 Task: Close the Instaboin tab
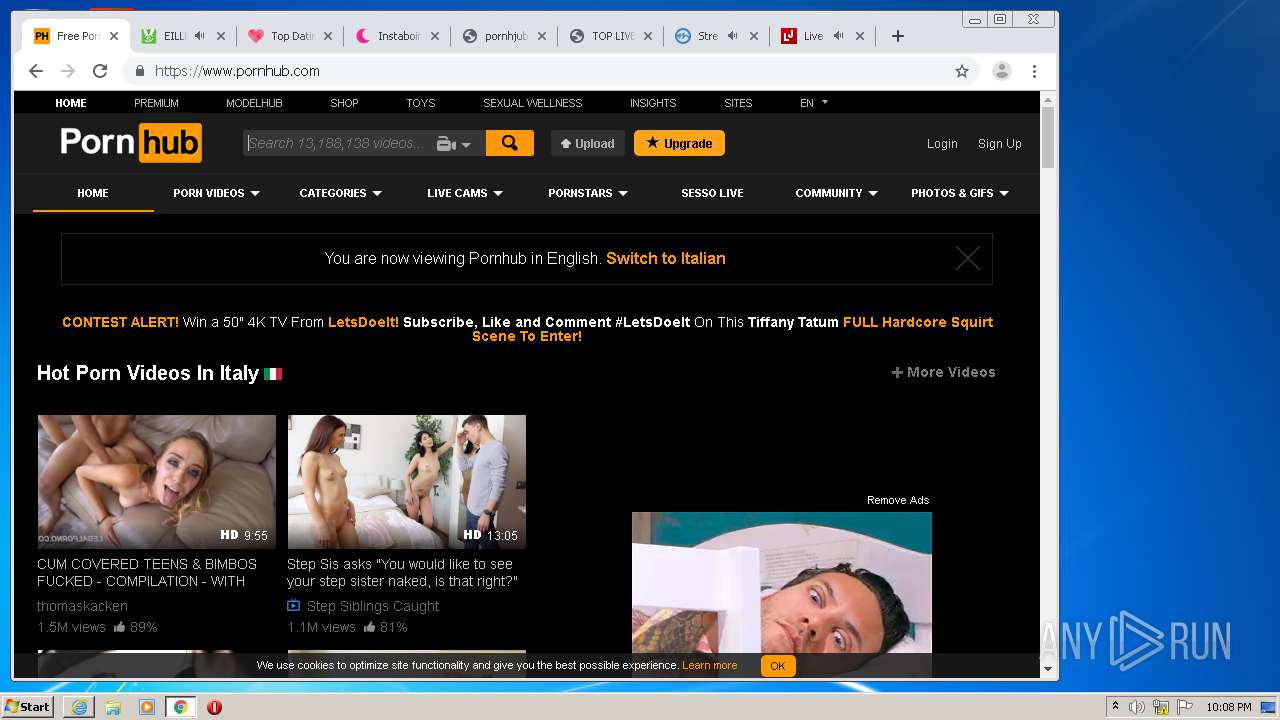[435, 36]
